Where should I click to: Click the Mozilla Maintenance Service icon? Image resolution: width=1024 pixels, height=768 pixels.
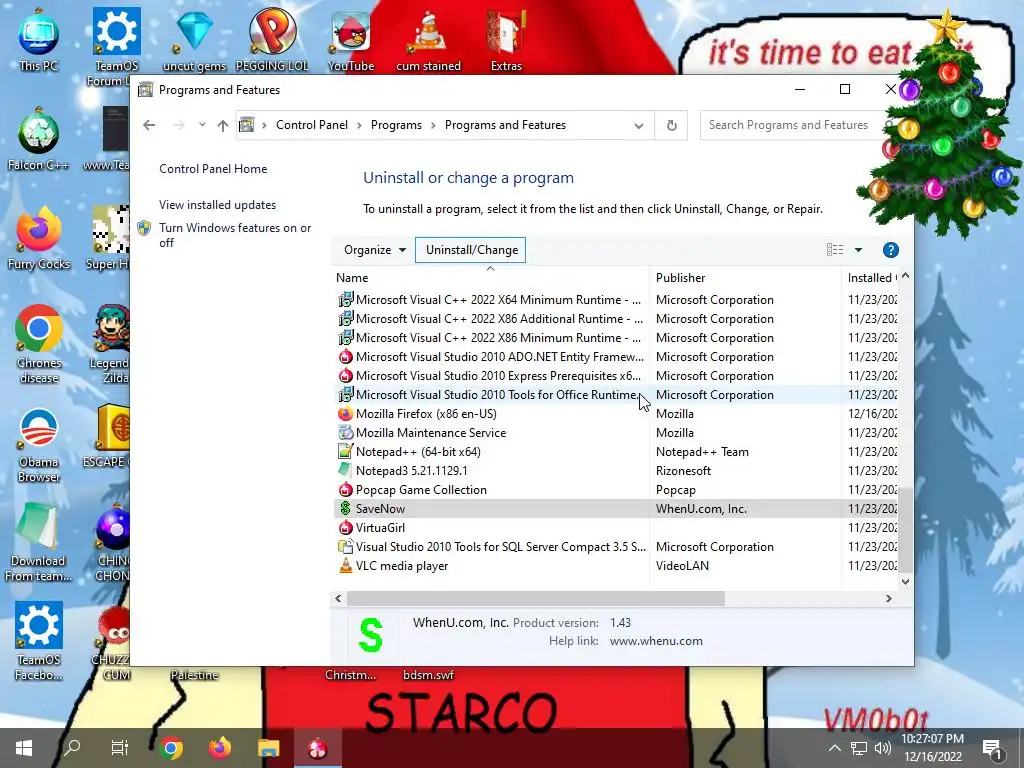345,433
